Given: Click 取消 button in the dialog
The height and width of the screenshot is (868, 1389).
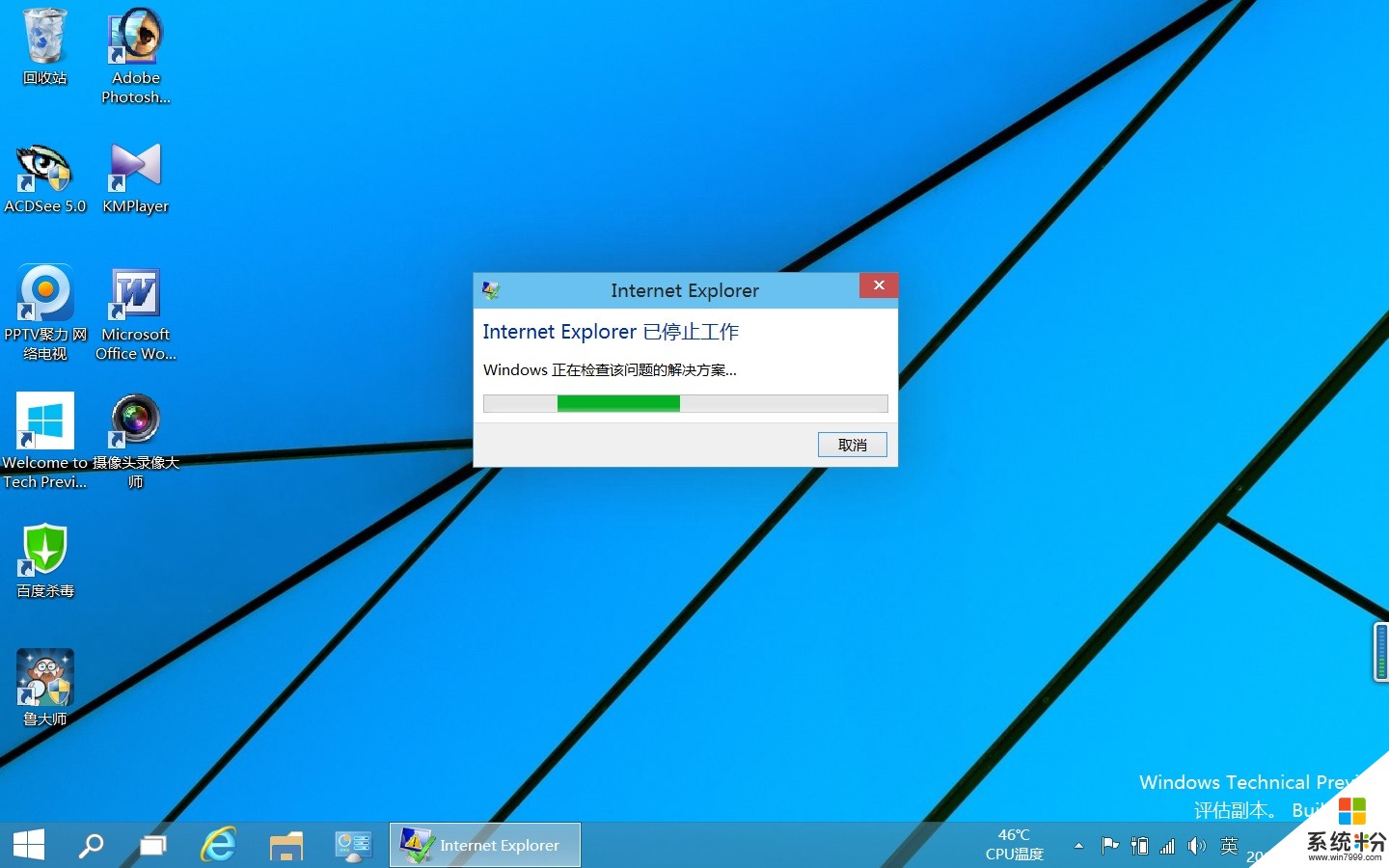Looking at the screenshot, I should pos(853,445).
